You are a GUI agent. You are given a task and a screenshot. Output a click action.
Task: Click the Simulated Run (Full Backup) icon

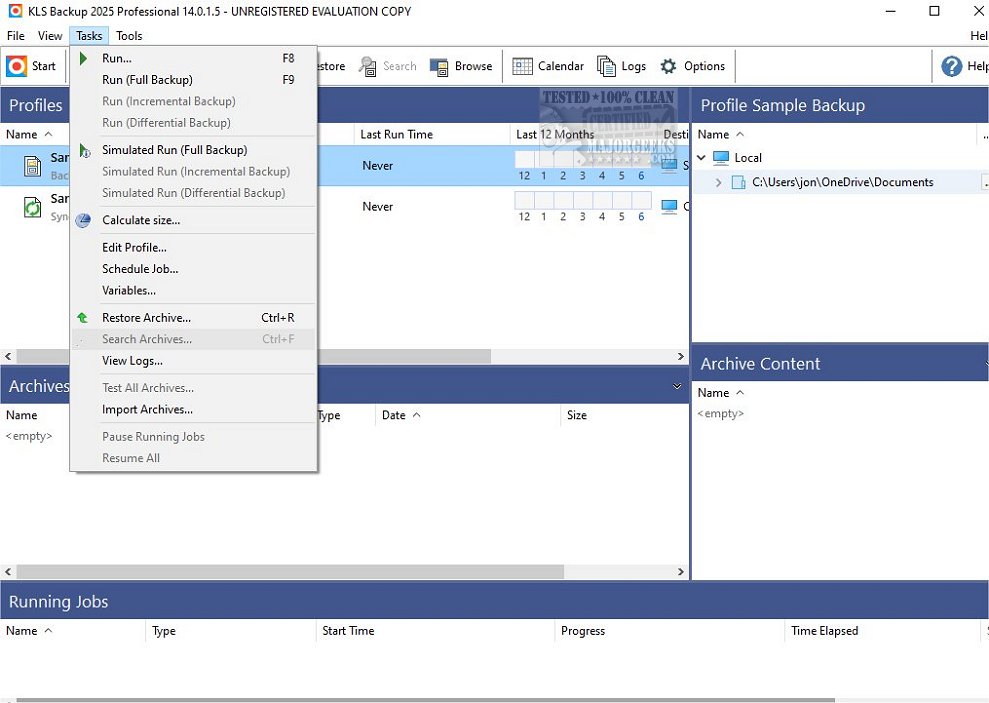pyautogui.click(x=84, y=150)
